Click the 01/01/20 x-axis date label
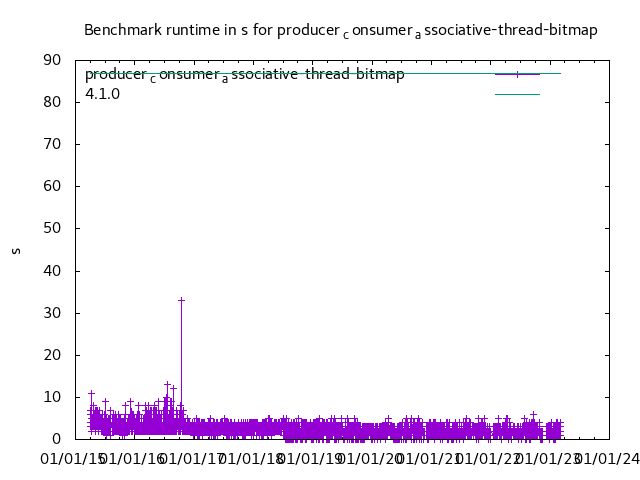Screen dimensions: 640x480 [x=369, y=459]
